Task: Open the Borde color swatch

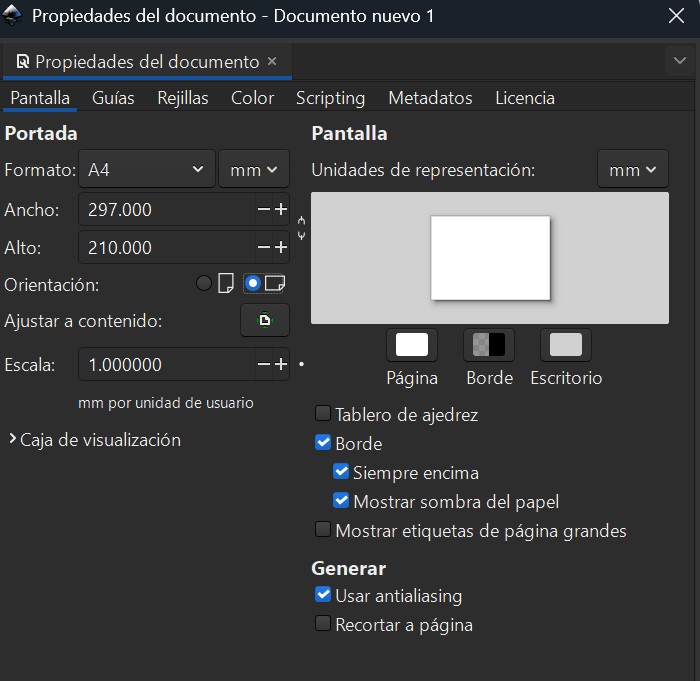Action: [489, 345]
